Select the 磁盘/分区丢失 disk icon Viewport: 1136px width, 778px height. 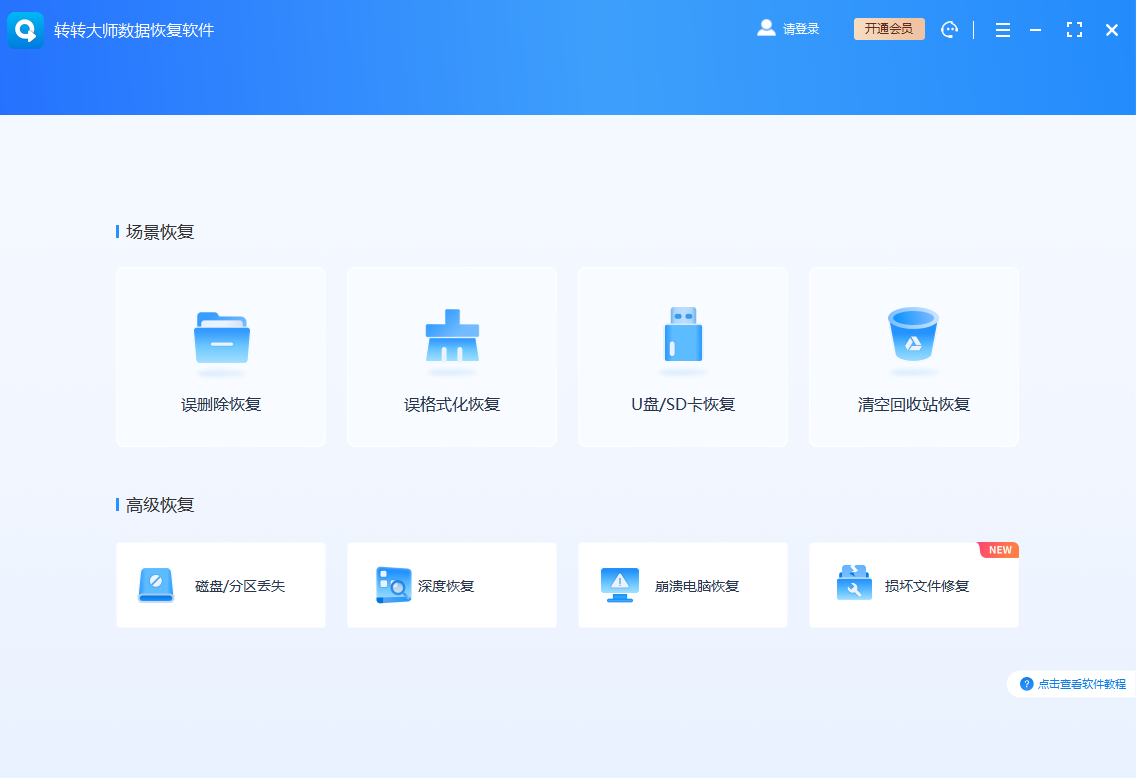pyautogui.click(x=156, y=585)
